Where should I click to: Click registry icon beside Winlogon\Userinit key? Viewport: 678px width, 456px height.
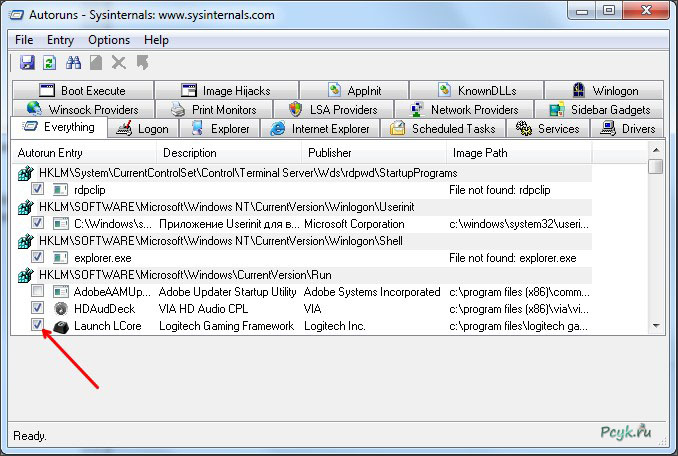(x=26, y=207)
